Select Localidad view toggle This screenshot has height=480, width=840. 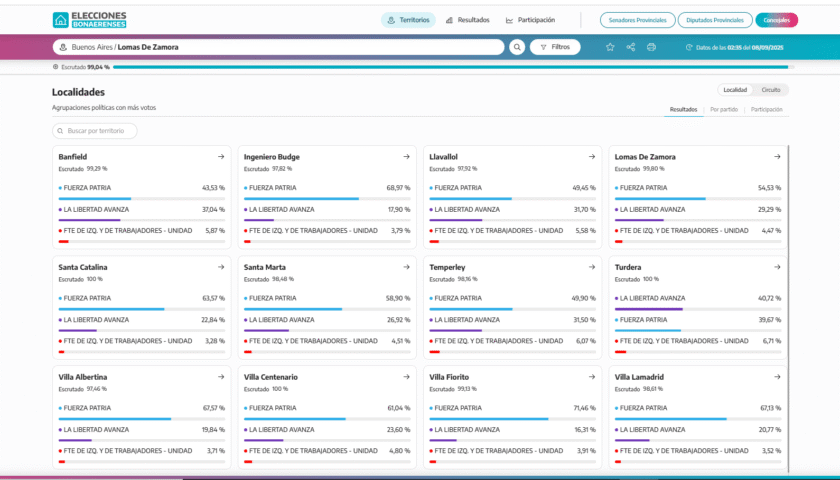[x=736, y=90]
